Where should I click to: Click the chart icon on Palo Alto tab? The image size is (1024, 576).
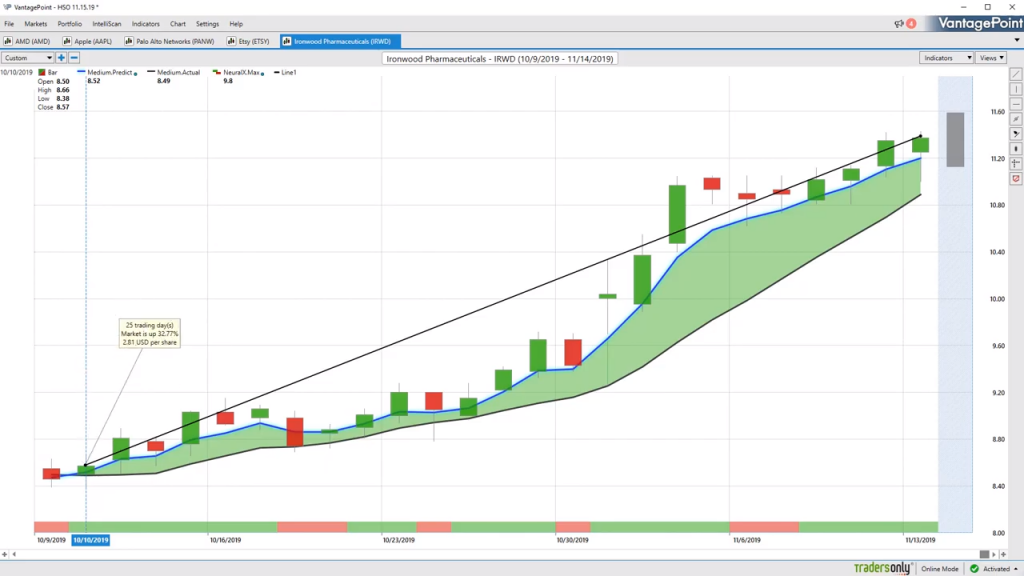point(129,40)
